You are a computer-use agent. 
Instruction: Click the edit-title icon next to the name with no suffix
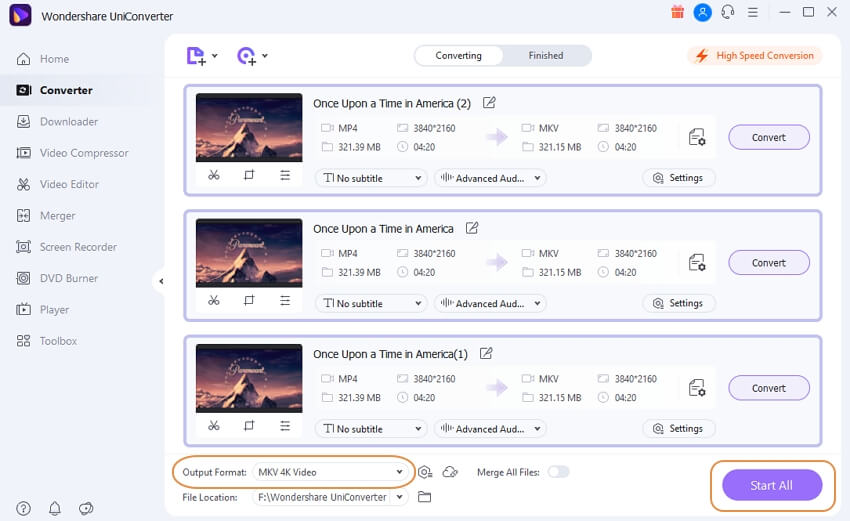click(472, 228)
